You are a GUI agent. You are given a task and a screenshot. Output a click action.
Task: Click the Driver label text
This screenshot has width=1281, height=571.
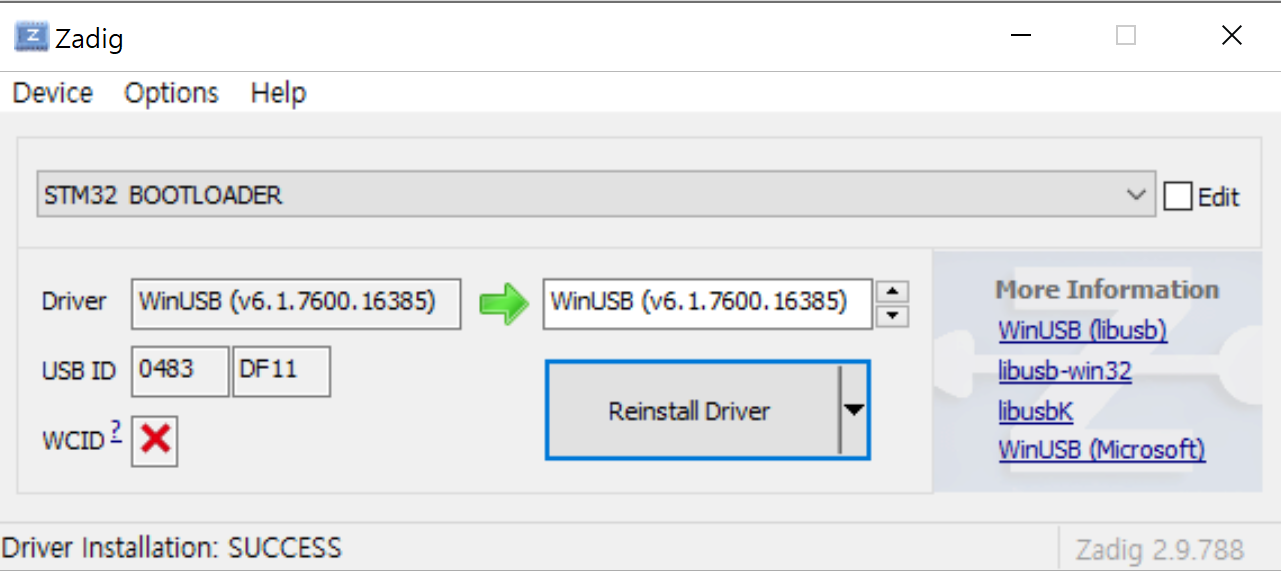pos(74,302)
